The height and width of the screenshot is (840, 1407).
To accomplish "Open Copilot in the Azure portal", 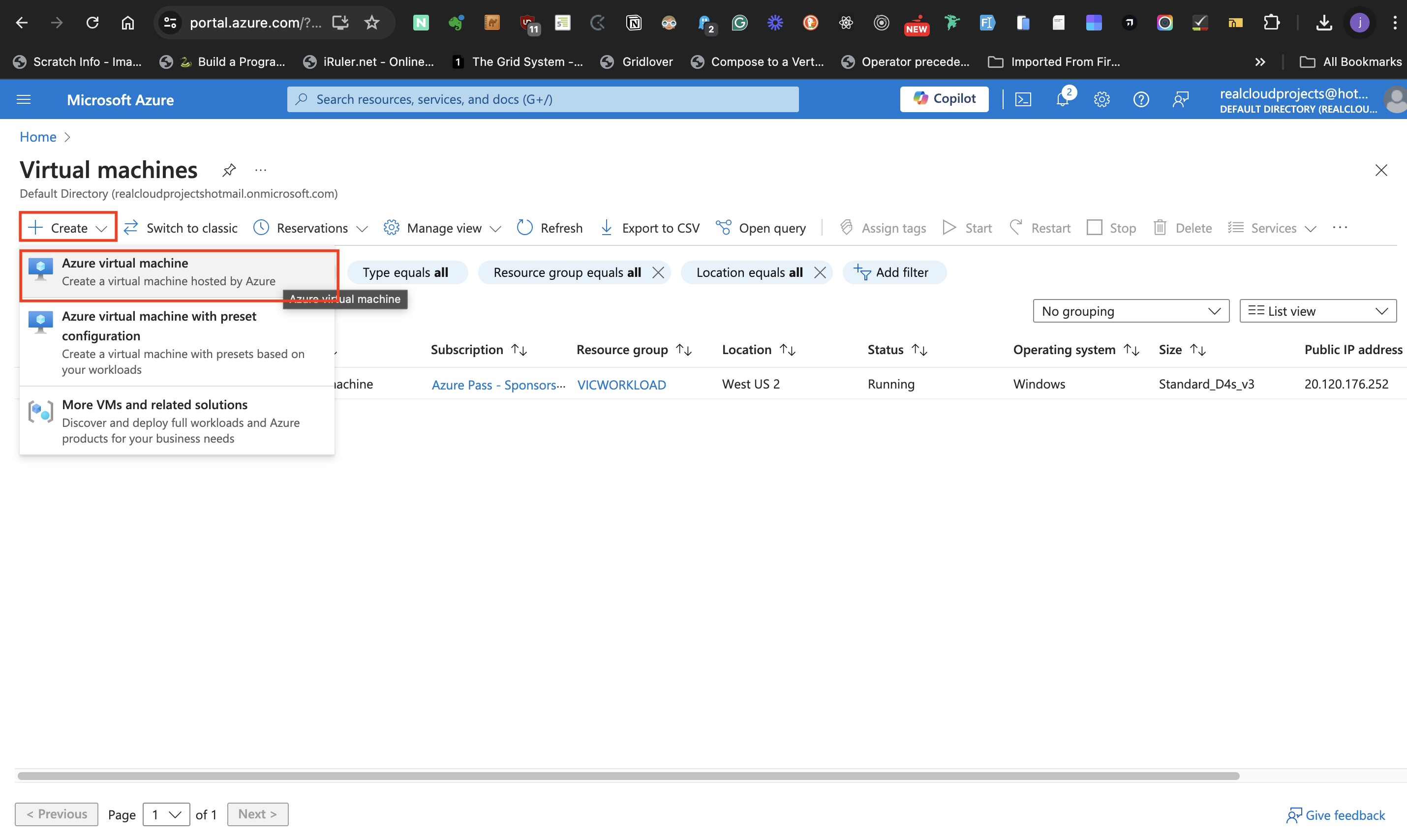I will point(943,98).
